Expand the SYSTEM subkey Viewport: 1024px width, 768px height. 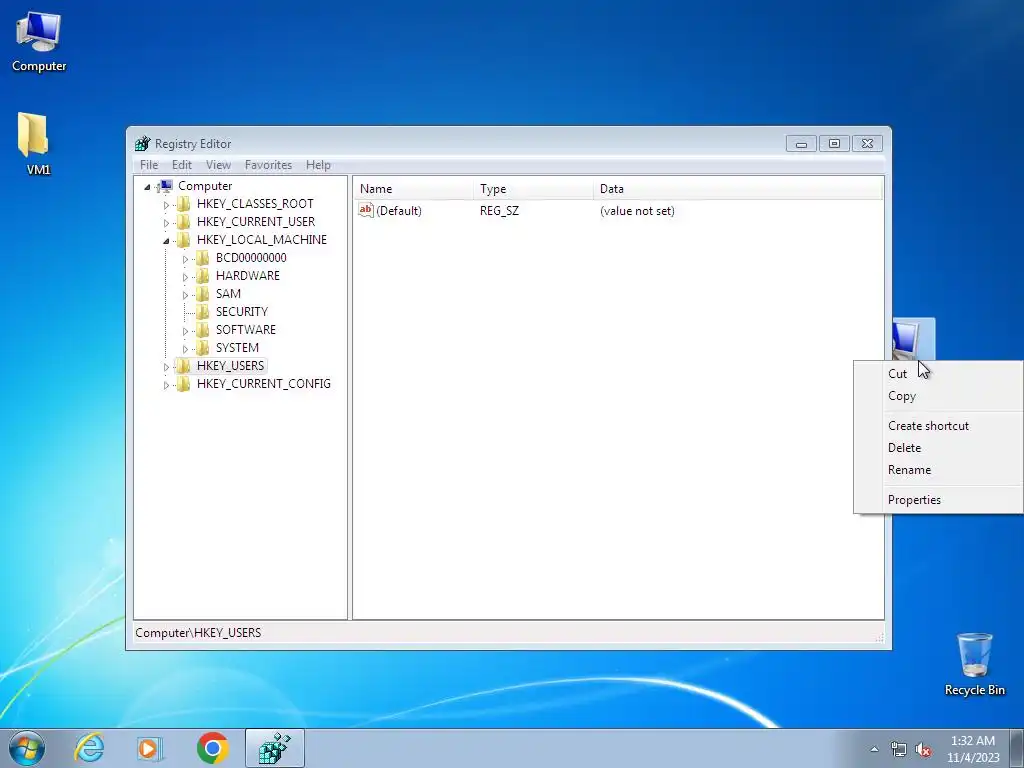(x=185, y=349)
